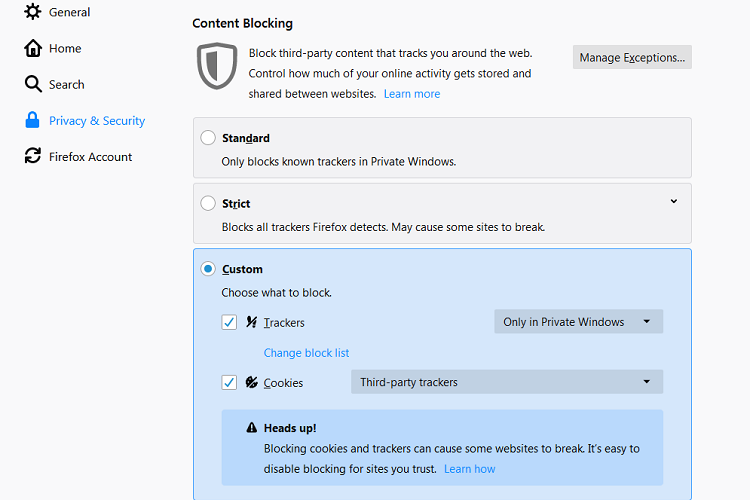Expand the Strict option chevron
Viewport: 750px width, 500px height.
pyautogui.click(x=673, y=202)
